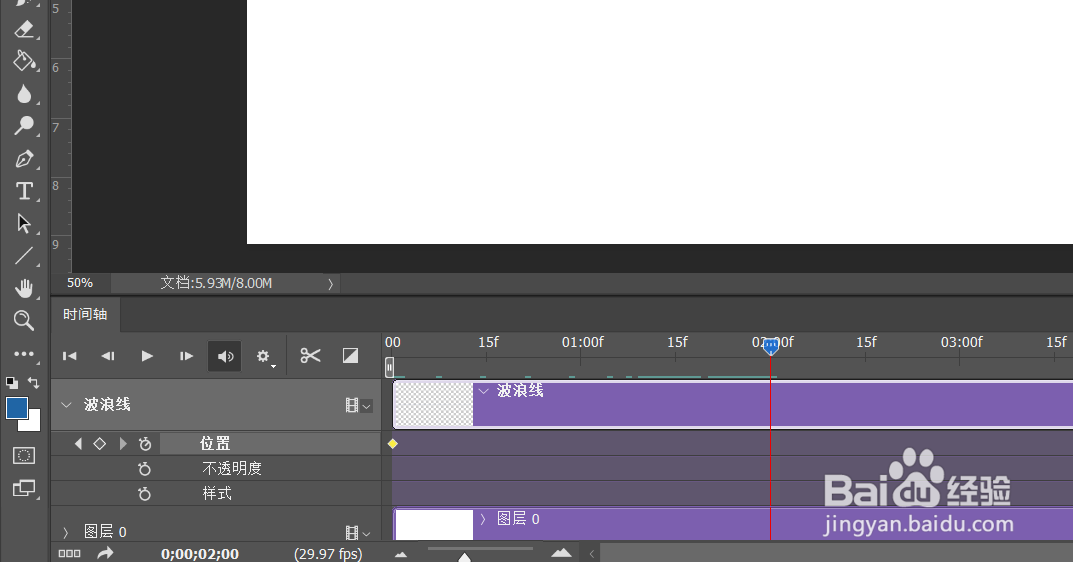Jump to 01:00f on the time ruler
Screen dimensions: 1073x562
(582, 342)
